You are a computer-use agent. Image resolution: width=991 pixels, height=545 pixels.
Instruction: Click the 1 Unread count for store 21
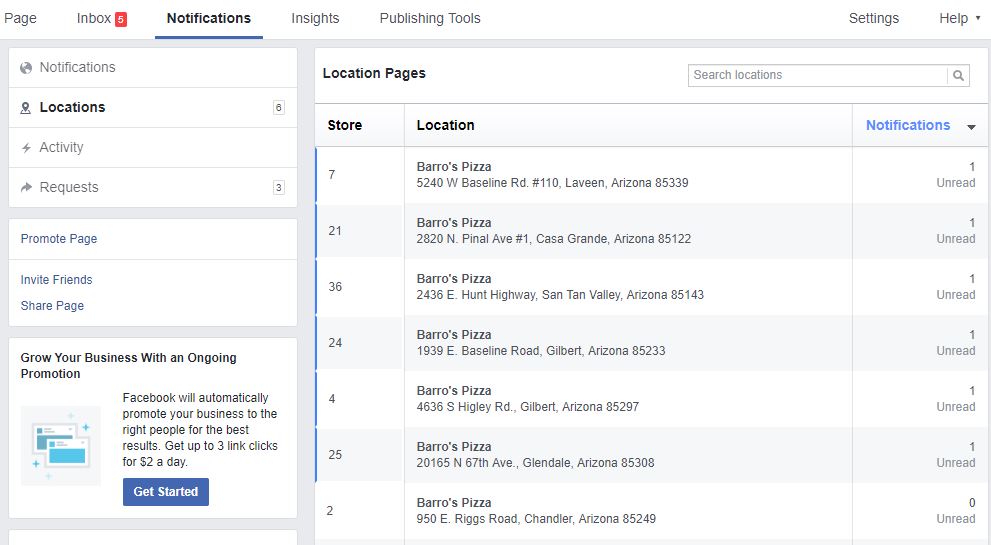[956, 231]
